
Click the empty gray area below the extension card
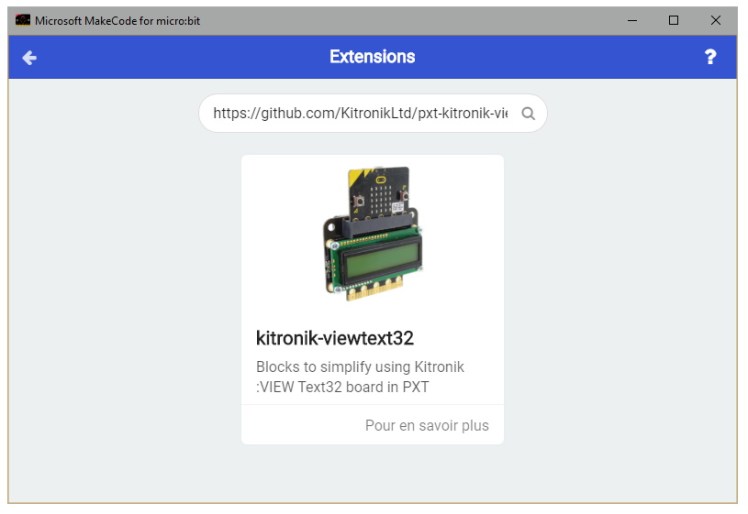pyautogui.click(x=372, y=475)
